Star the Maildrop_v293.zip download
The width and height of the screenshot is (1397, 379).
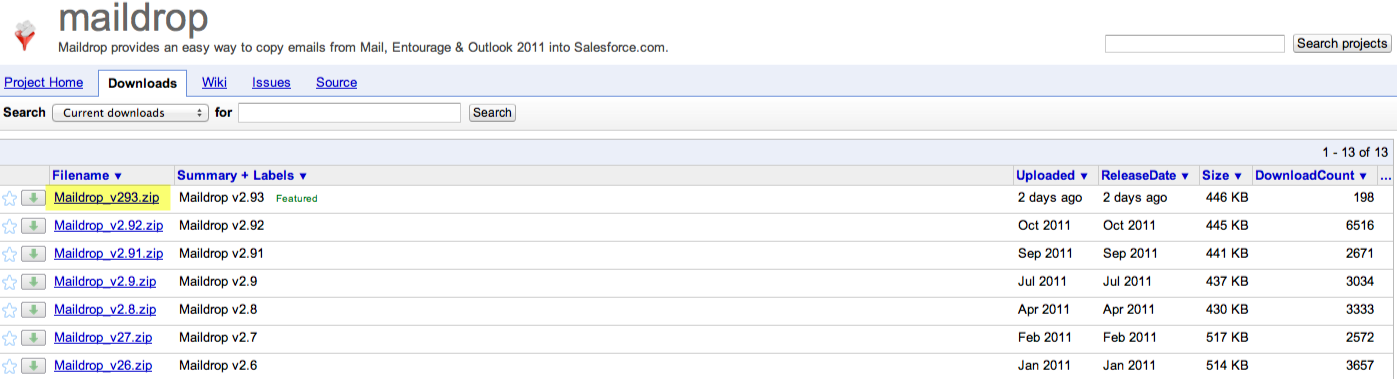point(10,198)
